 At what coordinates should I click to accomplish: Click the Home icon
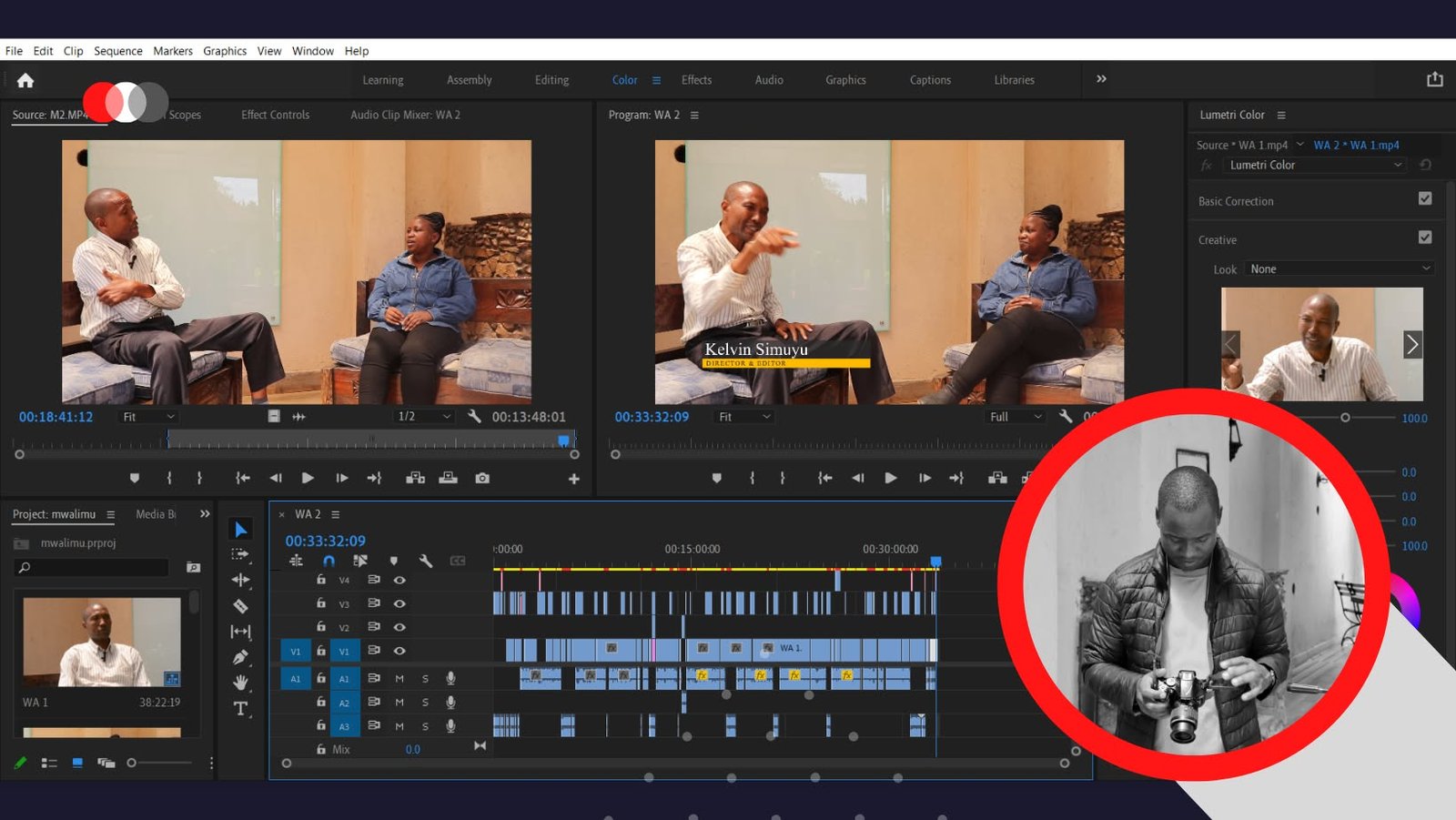click(25, 80)
